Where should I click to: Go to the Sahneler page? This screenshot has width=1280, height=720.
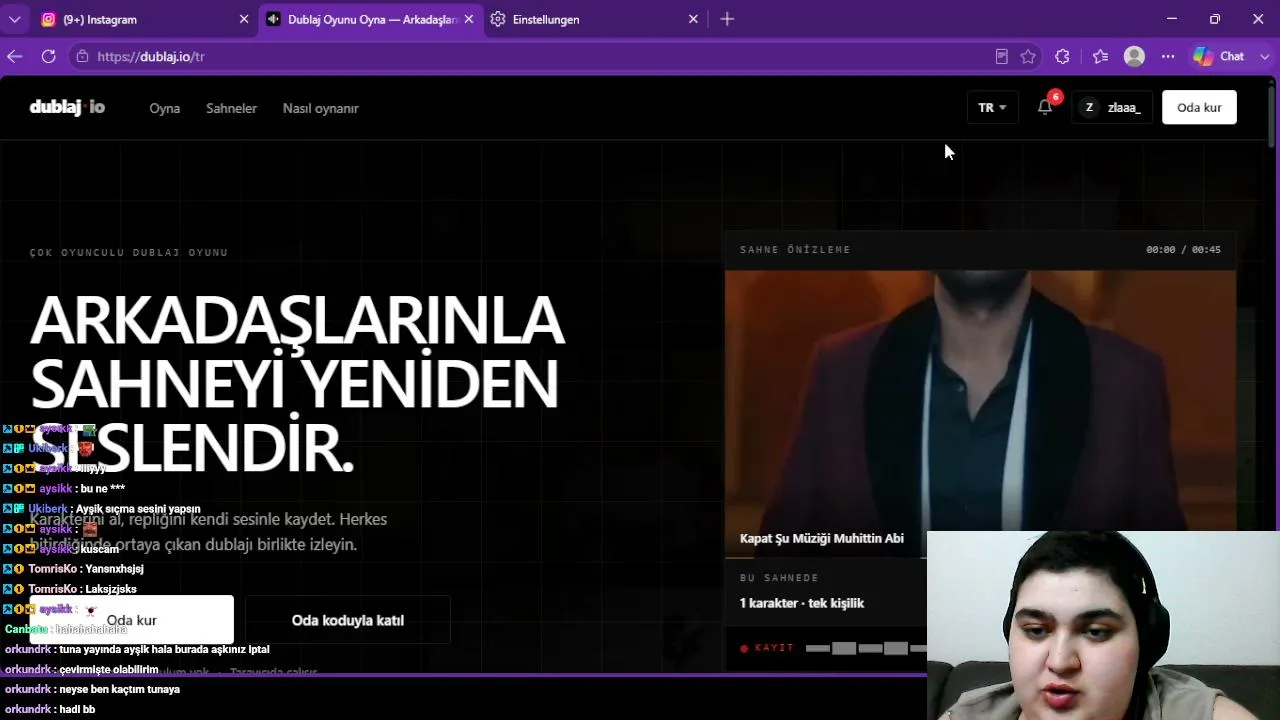pos(231,108)
